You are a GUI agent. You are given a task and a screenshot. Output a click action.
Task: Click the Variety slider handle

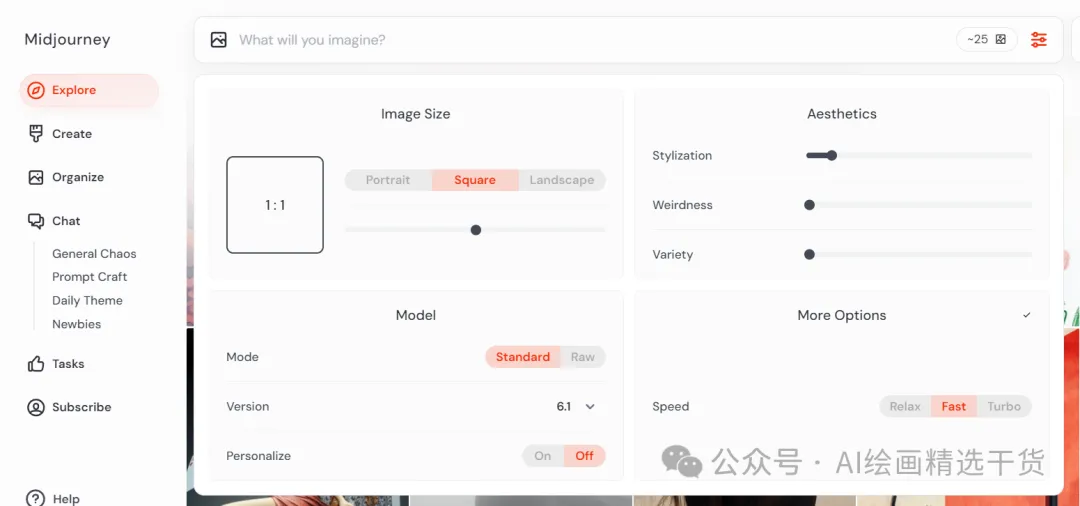tap(809, 255)
